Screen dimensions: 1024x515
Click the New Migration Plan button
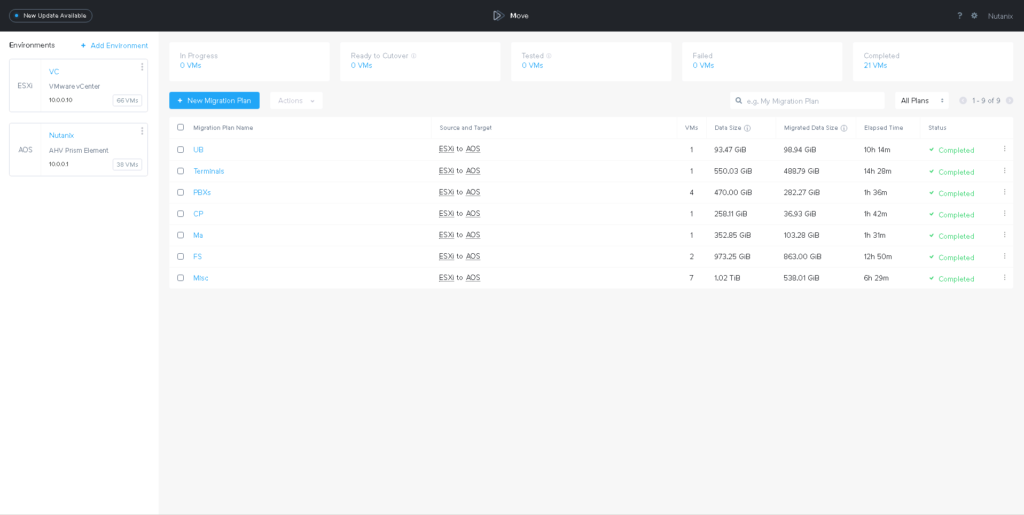tap(214, 101)
